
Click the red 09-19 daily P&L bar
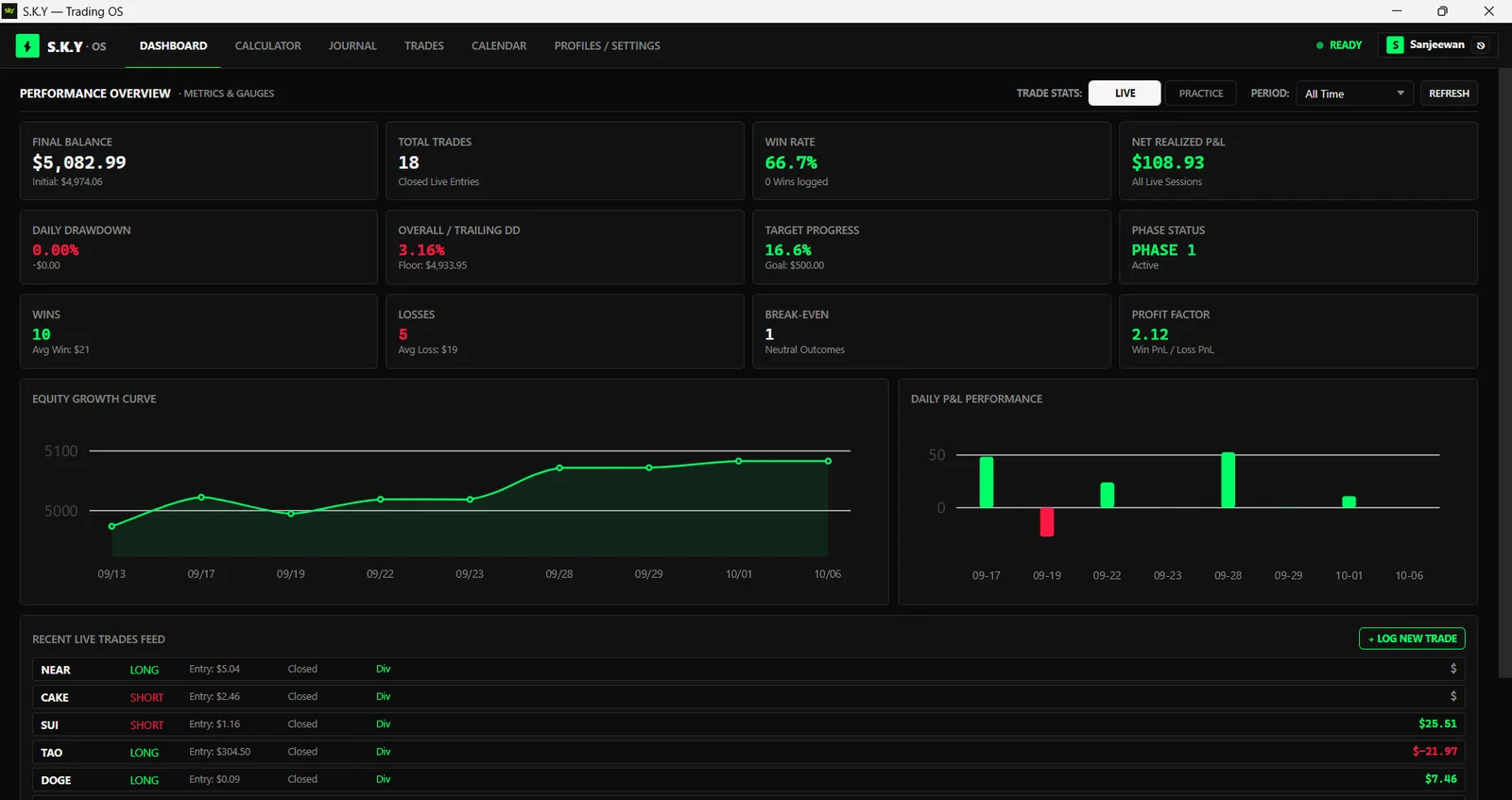(1047, 522)
